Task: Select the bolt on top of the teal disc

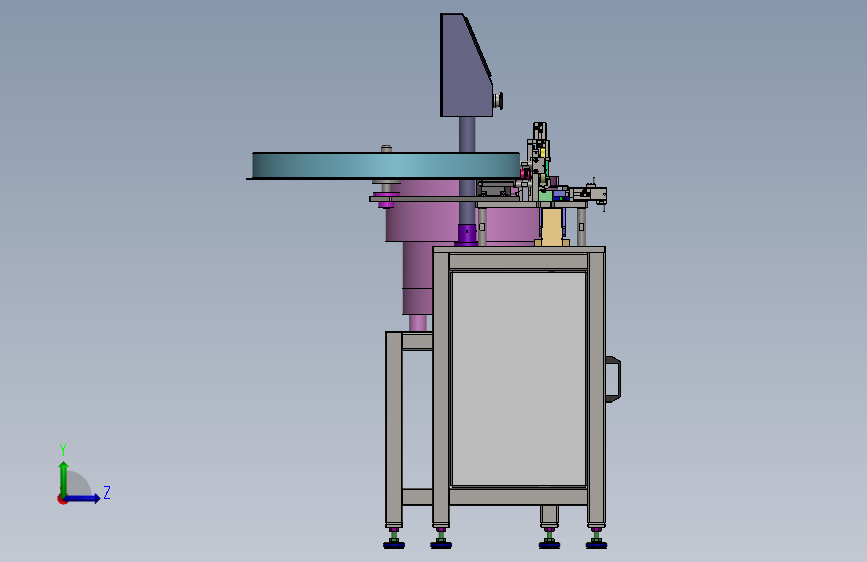Action: [387, 148]
